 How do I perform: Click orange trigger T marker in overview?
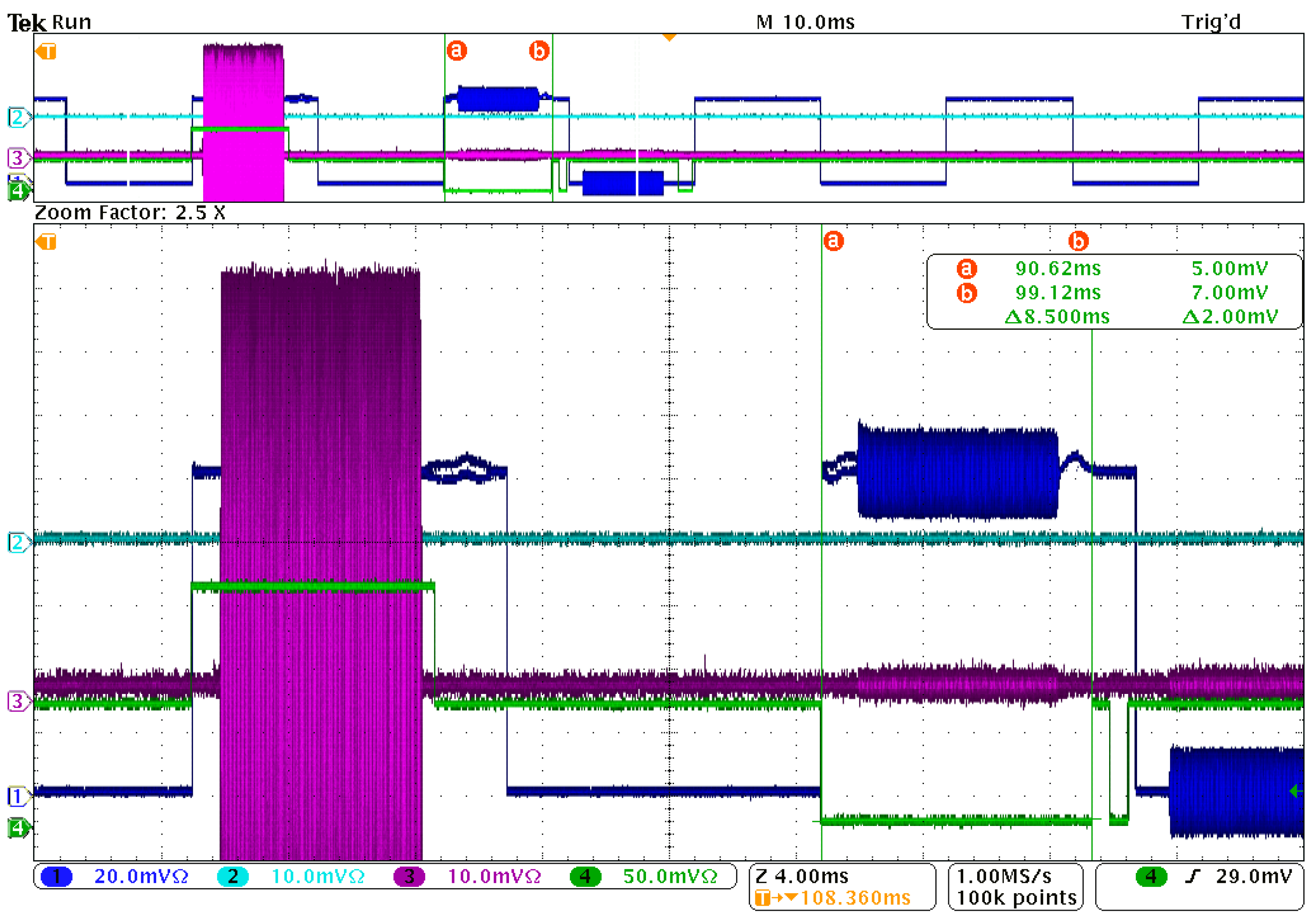coord(46,51)
